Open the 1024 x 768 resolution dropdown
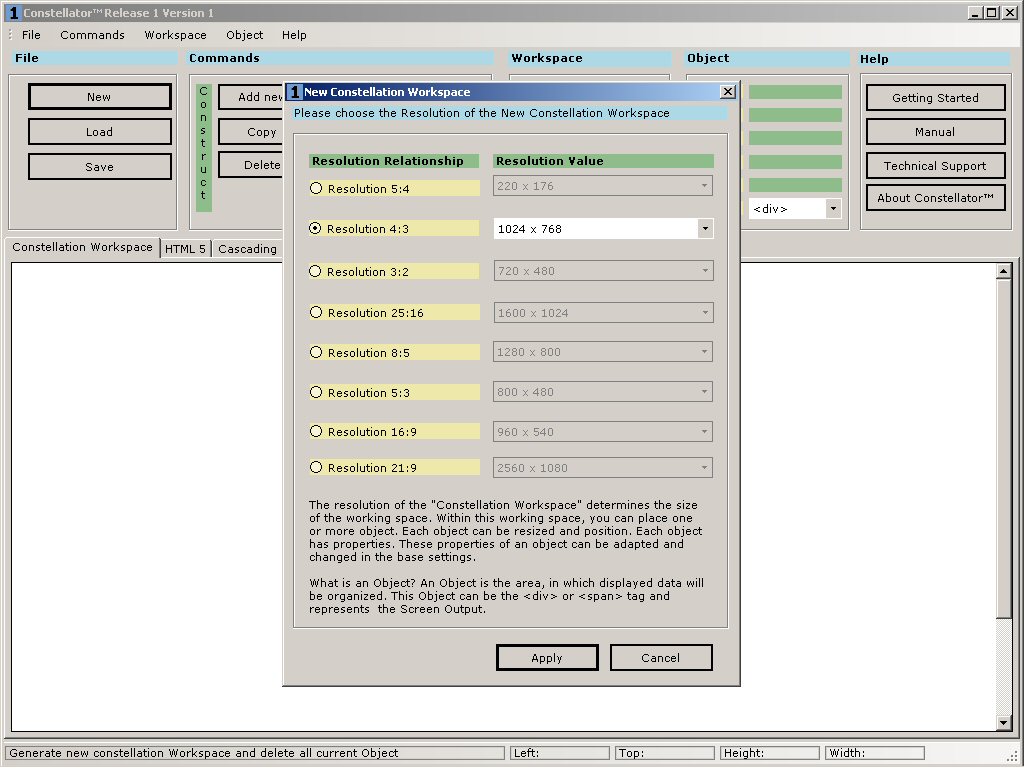The width and height of the screenshot is (1024, 768). click(705, 229)
